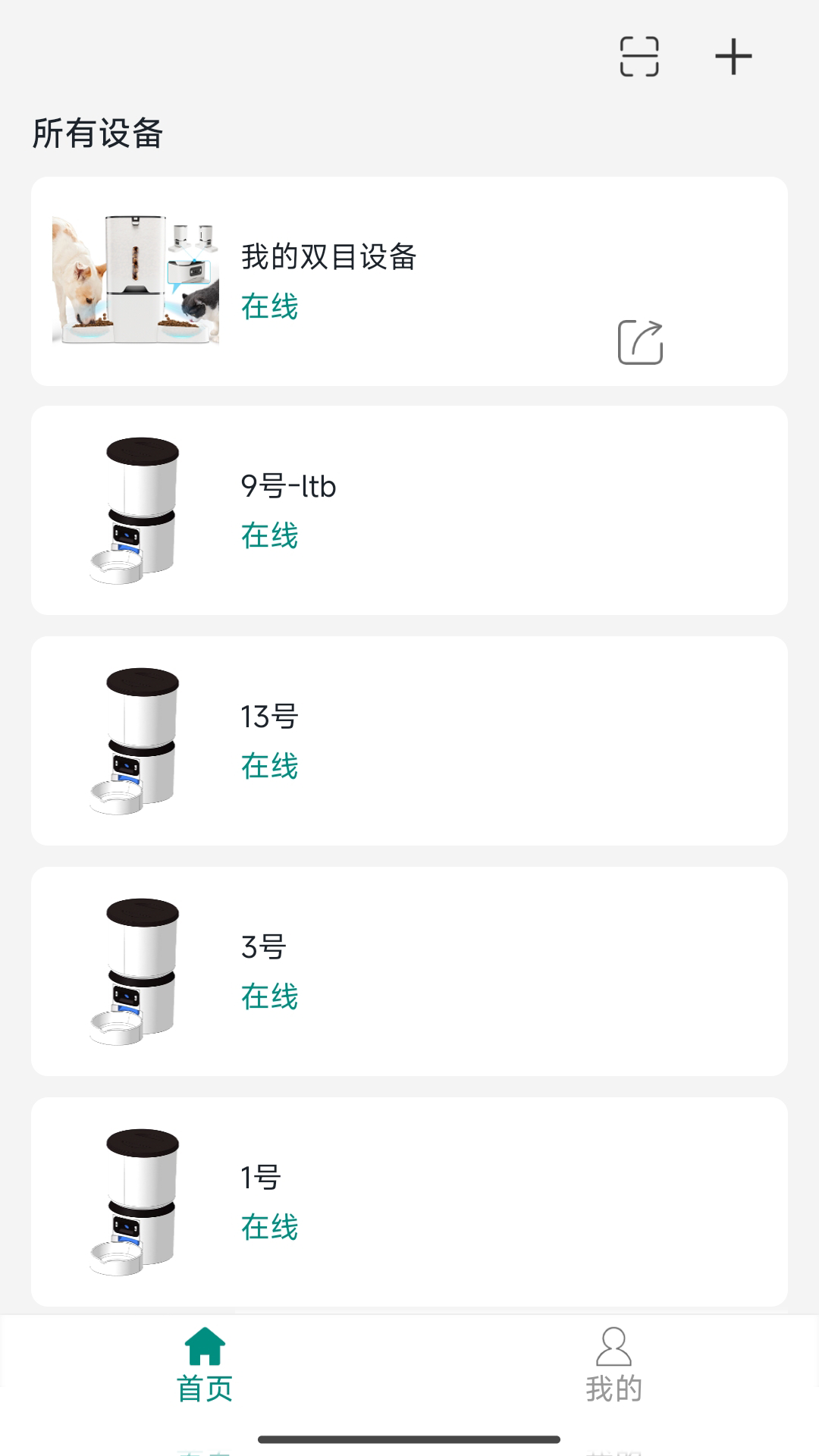Tap the 首页 home icon
Viewport: 819px width, 1456px height.
[205, 1346]
